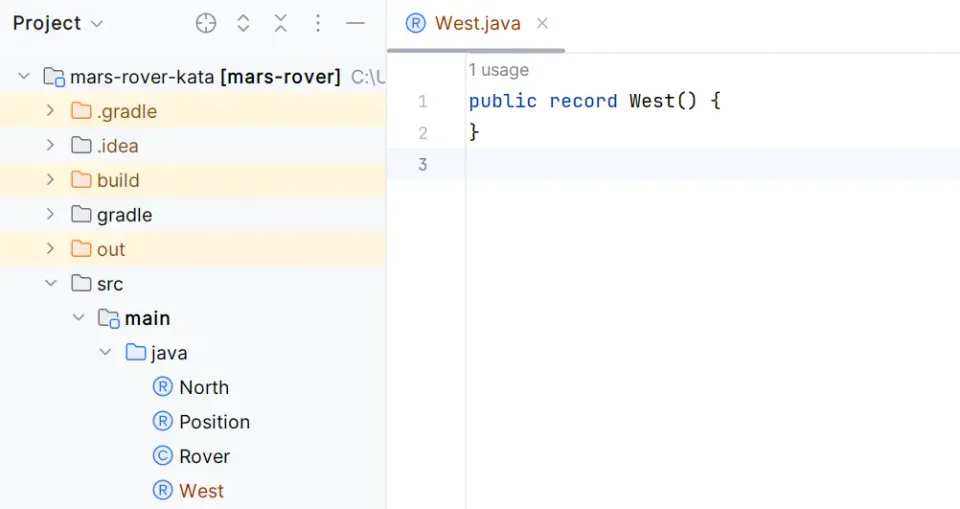Click the Collapse All icon in Project toolbar

click(280, 23)
